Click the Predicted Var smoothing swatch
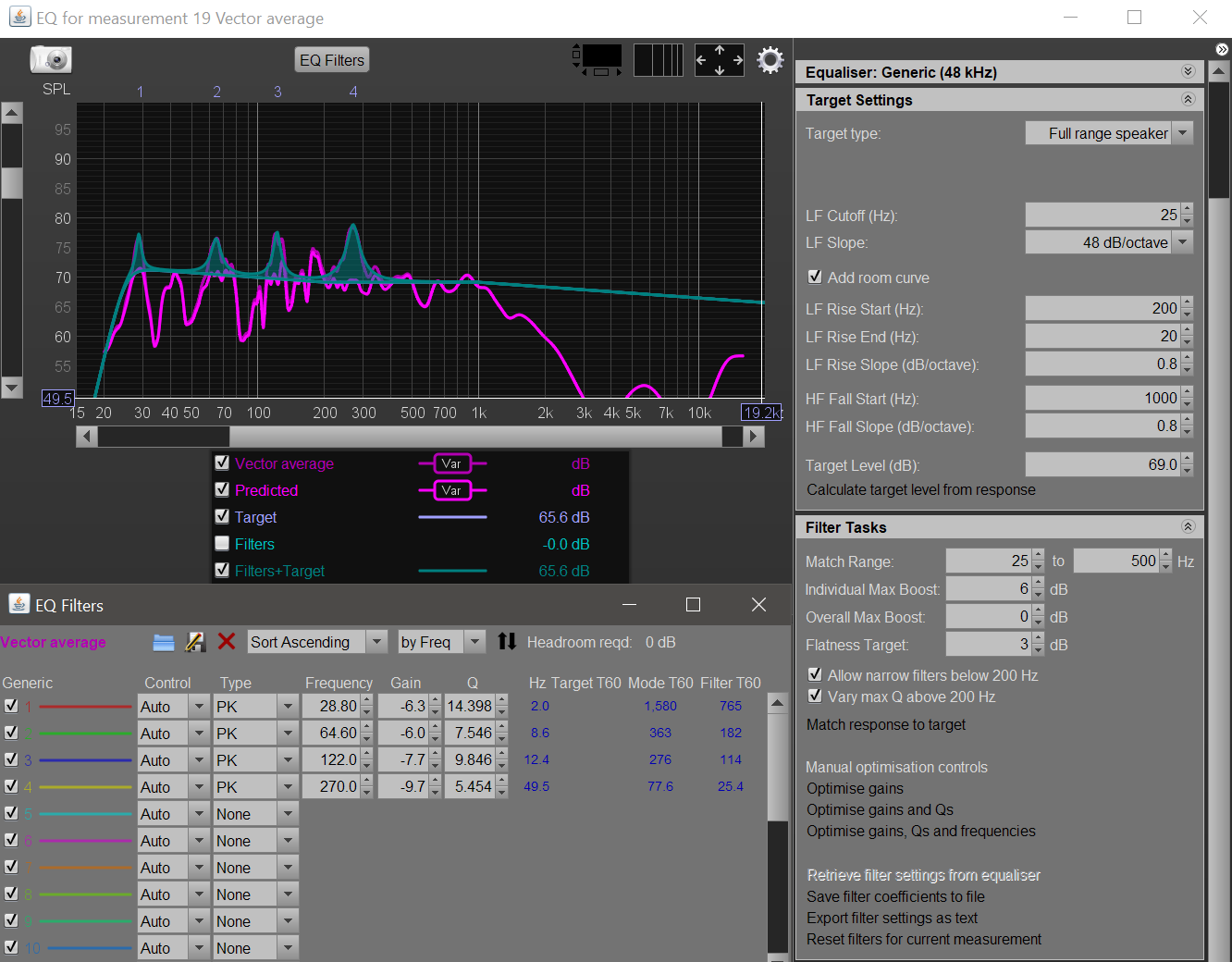Screen dimensions: 1232x962 (451, 490)
